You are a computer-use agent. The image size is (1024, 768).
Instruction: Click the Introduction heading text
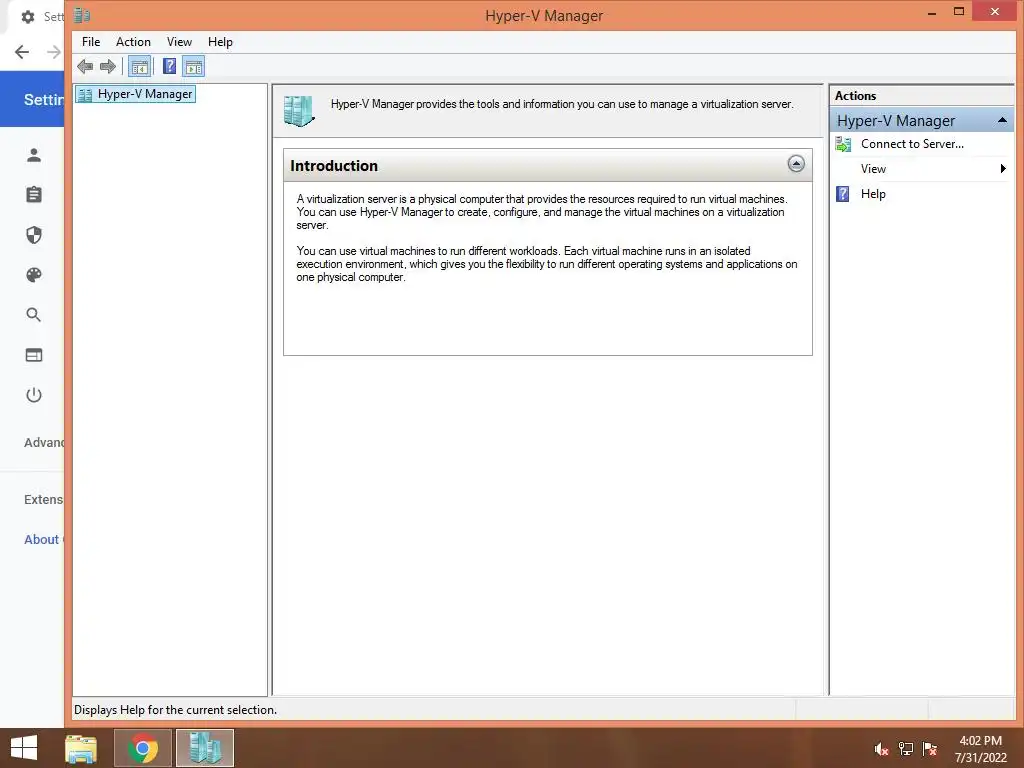click(334, 166)
